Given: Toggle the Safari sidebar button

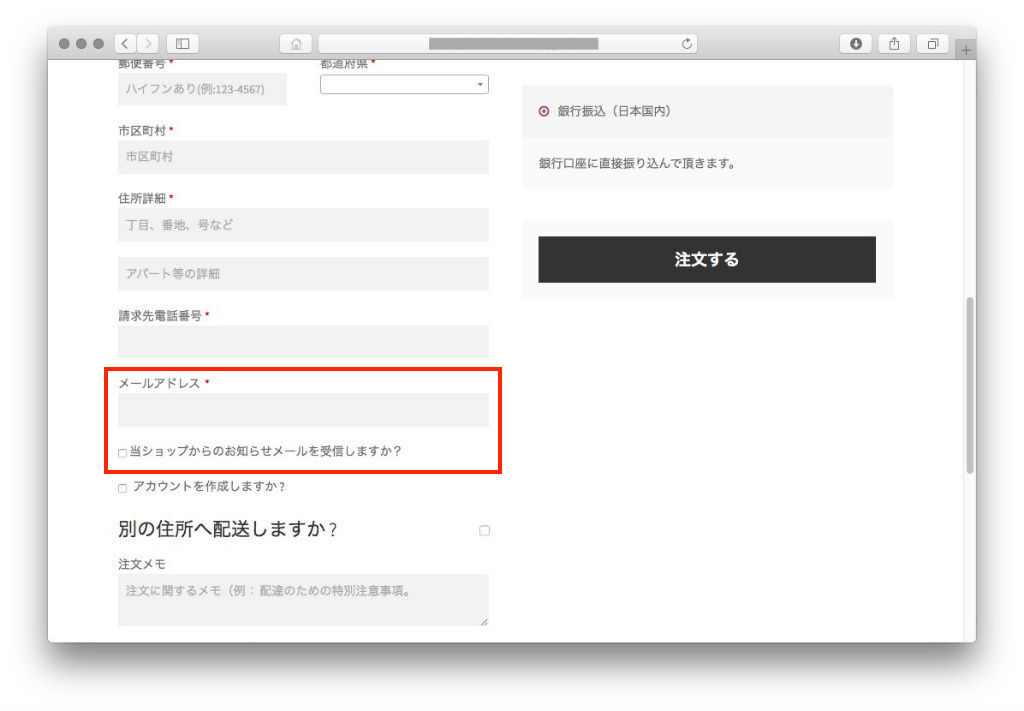Looking at the screenshot, I should [x=182, y=44].
